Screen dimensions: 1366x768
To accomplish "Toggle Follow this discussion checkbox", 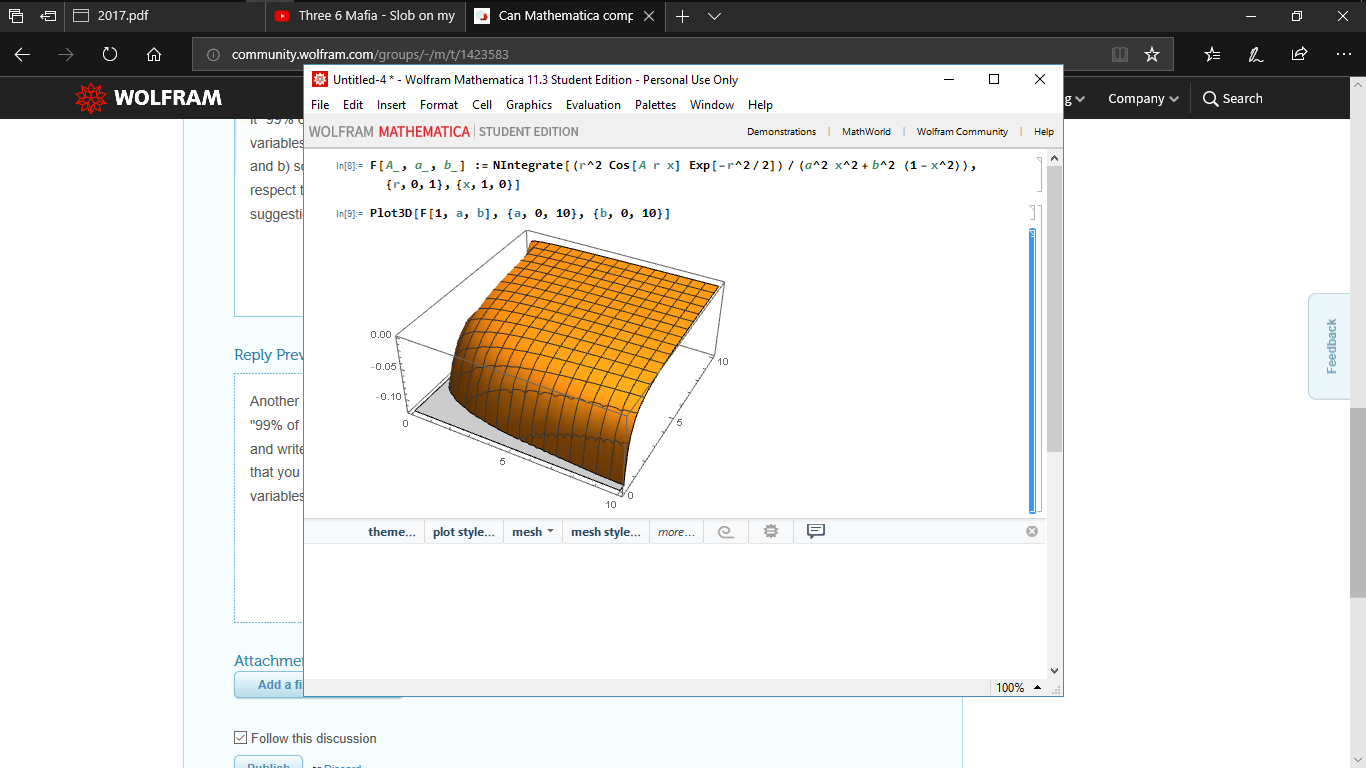I will pyautogui.click(x=240, y=738).
